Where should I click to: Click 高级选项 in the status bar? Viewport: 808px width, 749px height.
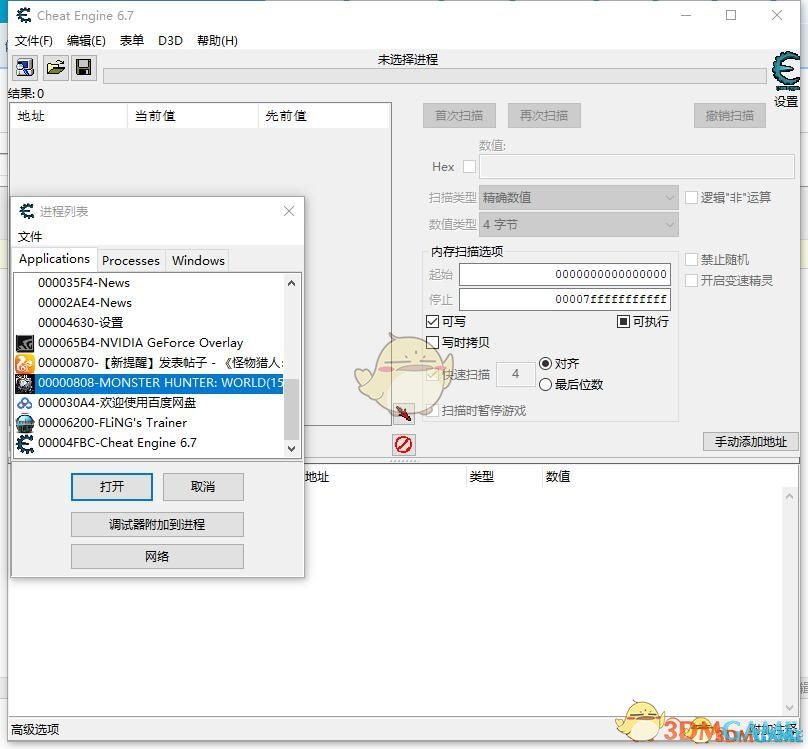[x=35, y=729]
